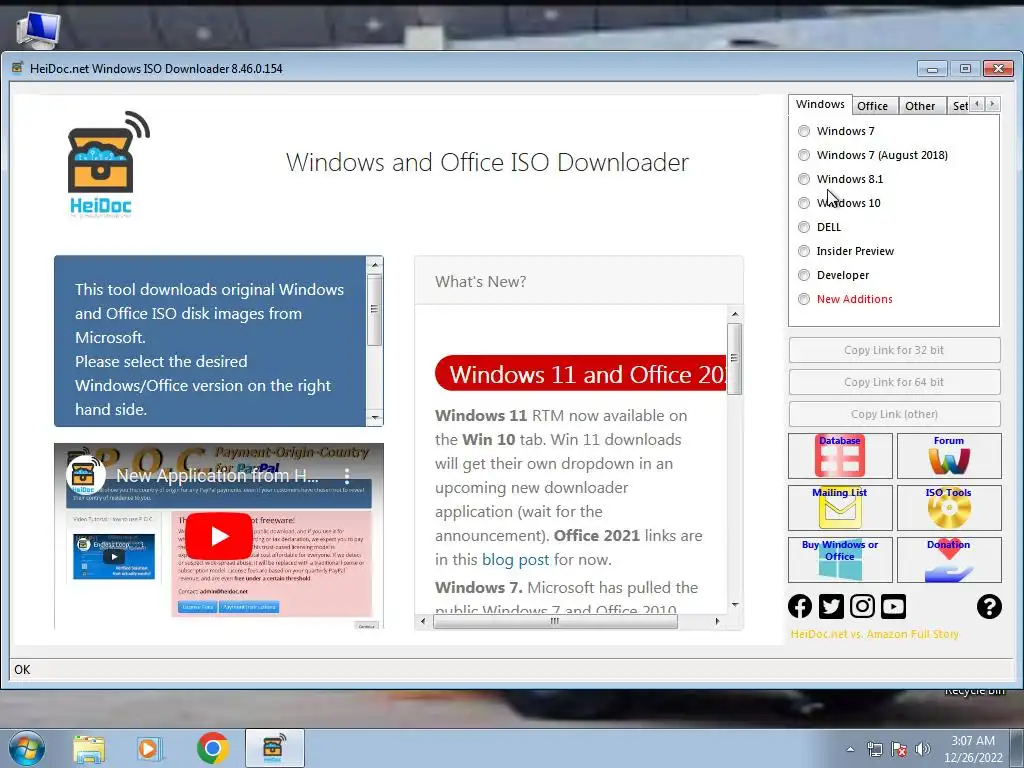Viewport: 1024px width, 768px height.
Task: Click the network tray icon
Action: 874,749
